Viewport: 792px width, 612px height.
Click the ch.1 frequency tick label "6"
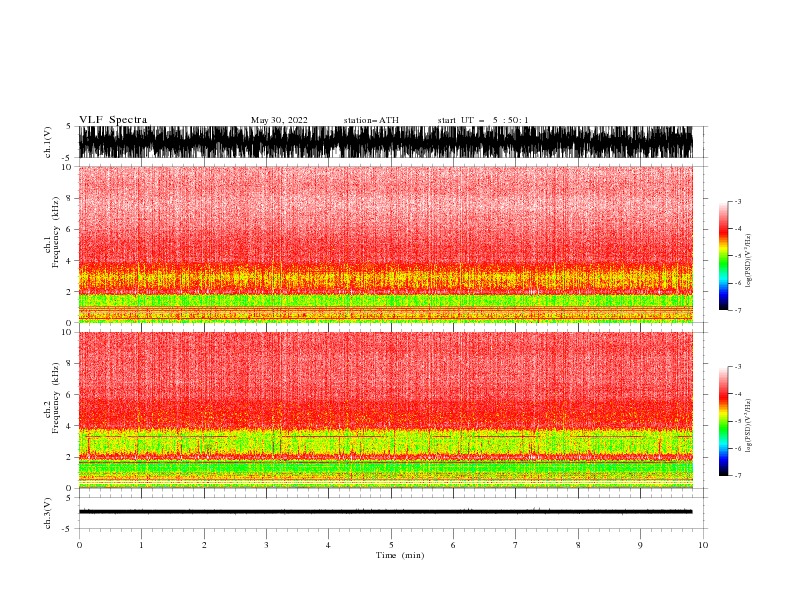click(69, 229)
